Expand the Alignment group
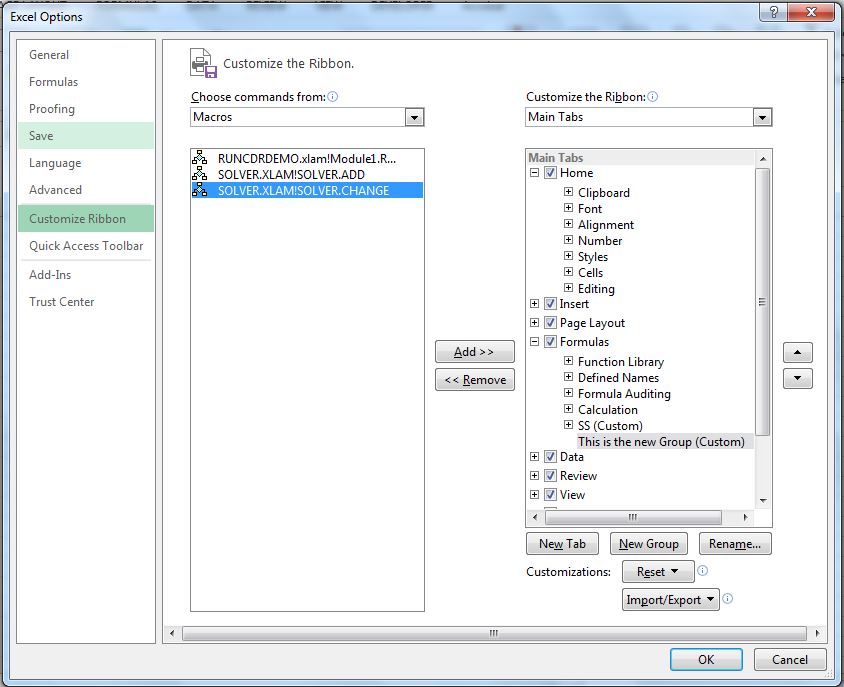Screen dimensions: 844x687 (568, 223)
